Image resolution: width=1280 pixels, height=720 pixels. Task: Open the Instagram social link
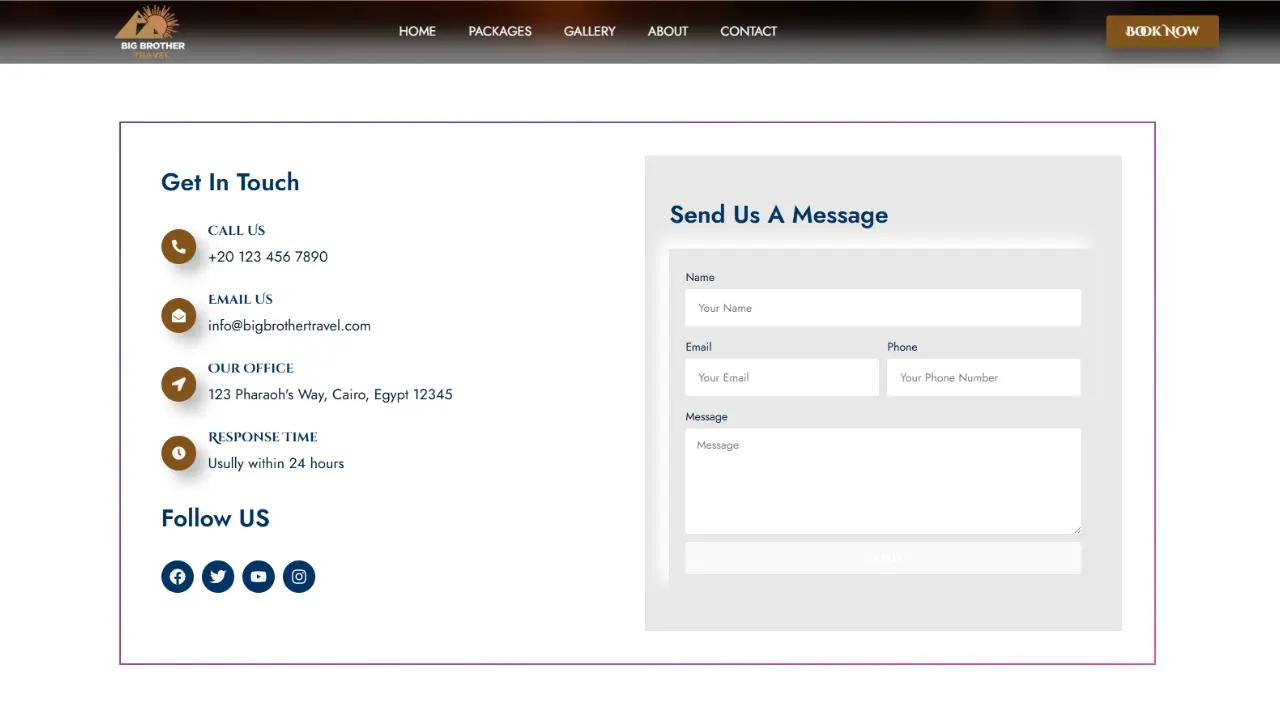coord(299,576)
